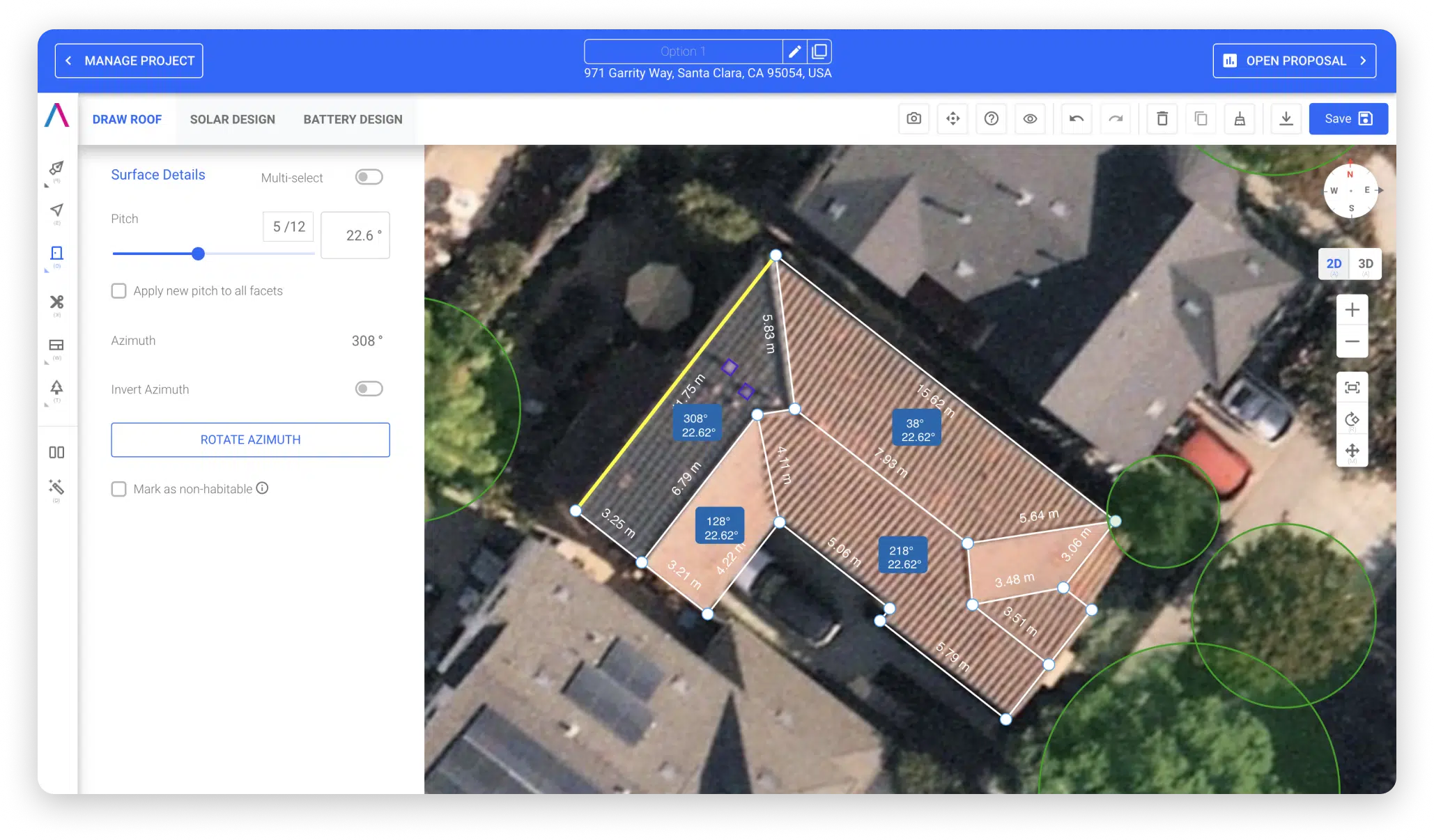Click the Aurora logo icon
The height and width of the screenshot is (840, 1434).
[x=57, y=115]
